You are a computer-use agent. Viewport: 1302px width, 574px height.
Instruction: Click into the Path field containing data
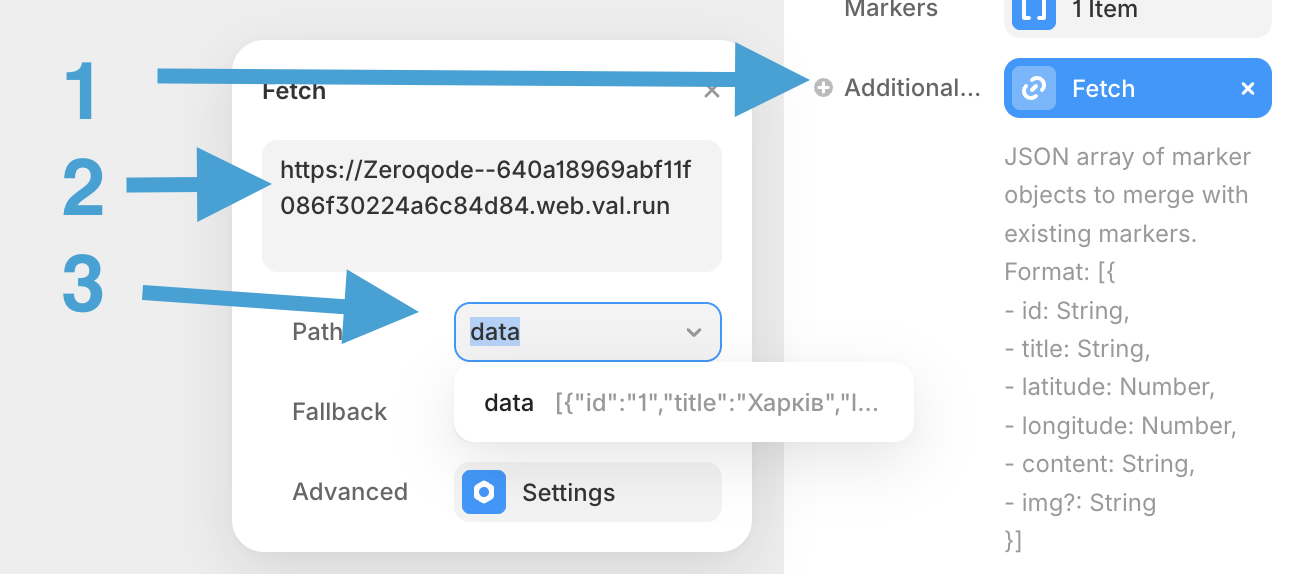click(560, 332)
